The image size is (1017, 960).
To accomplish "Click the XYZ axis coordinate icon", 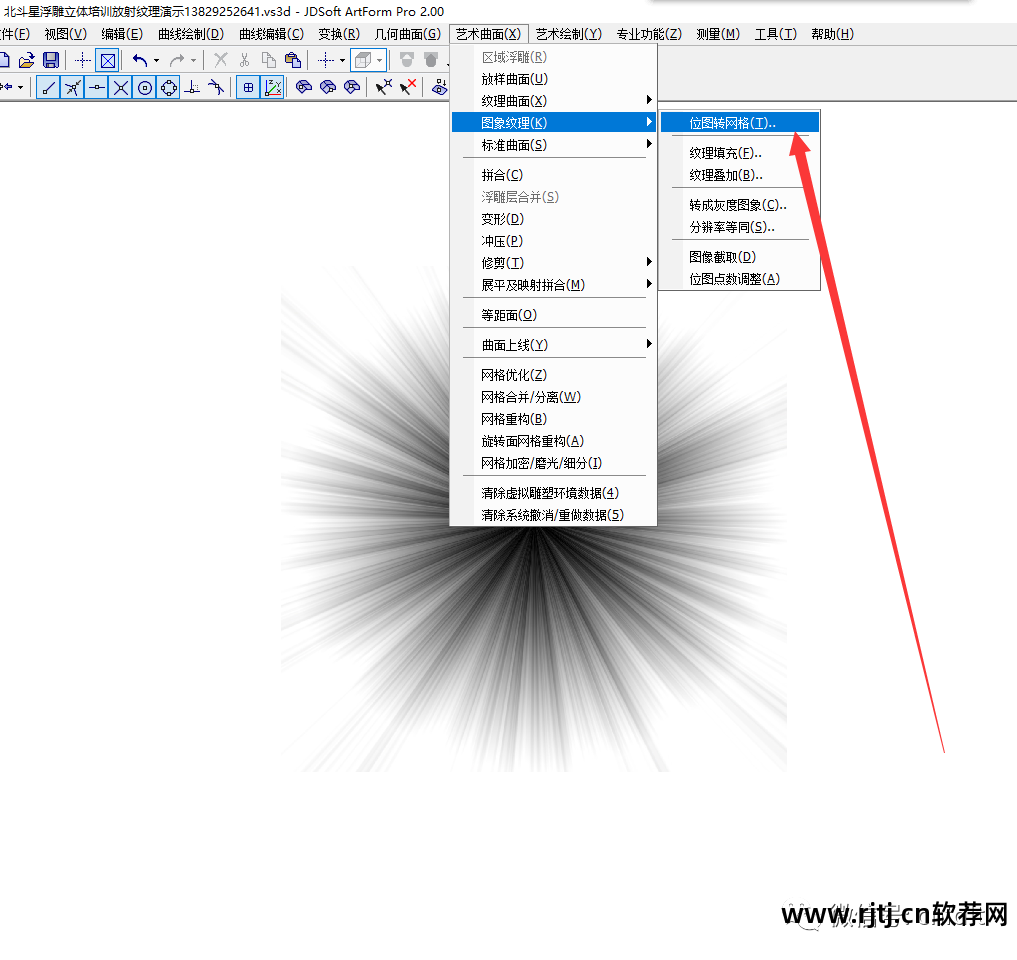I will [x=273, y=87].
